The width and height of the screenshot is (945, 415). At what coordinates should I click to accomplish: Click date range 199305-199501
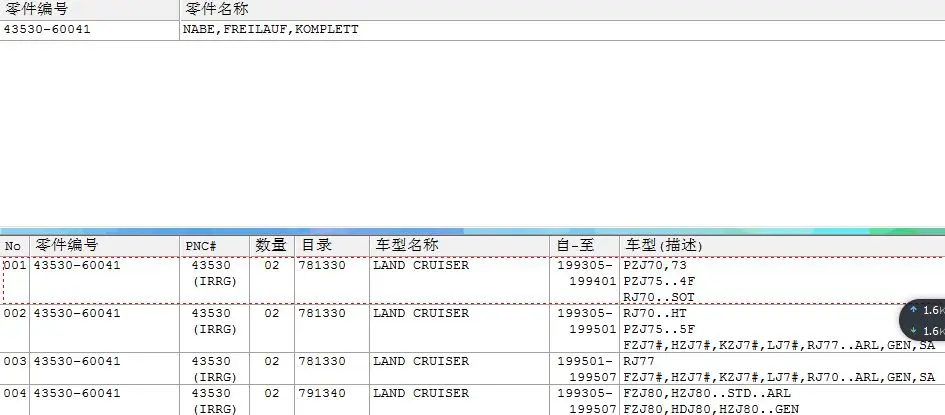tap(586, 321)
